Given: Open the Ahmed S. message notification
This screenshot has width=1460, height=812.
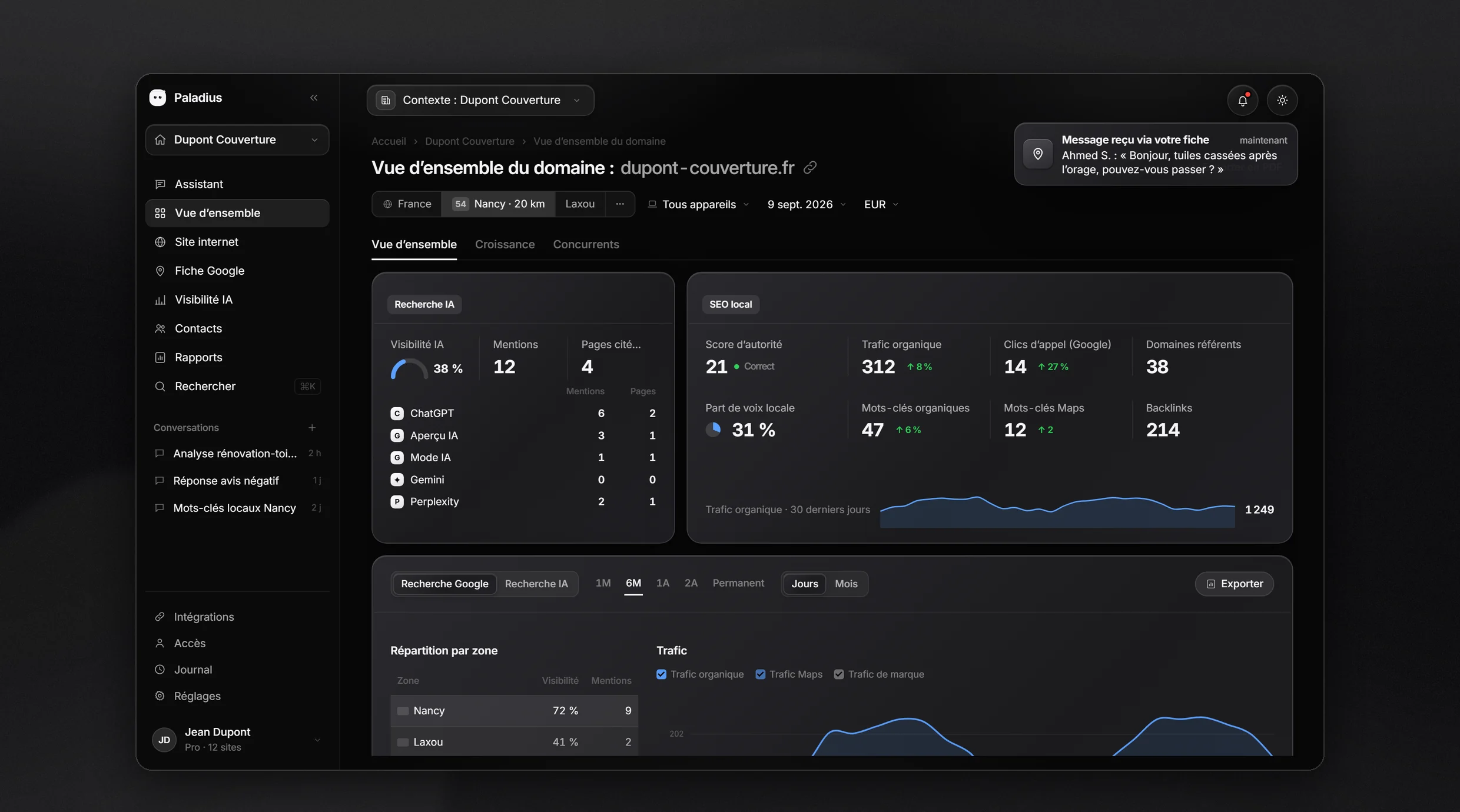Looking at the screenshot, I should coord(1156,154).
